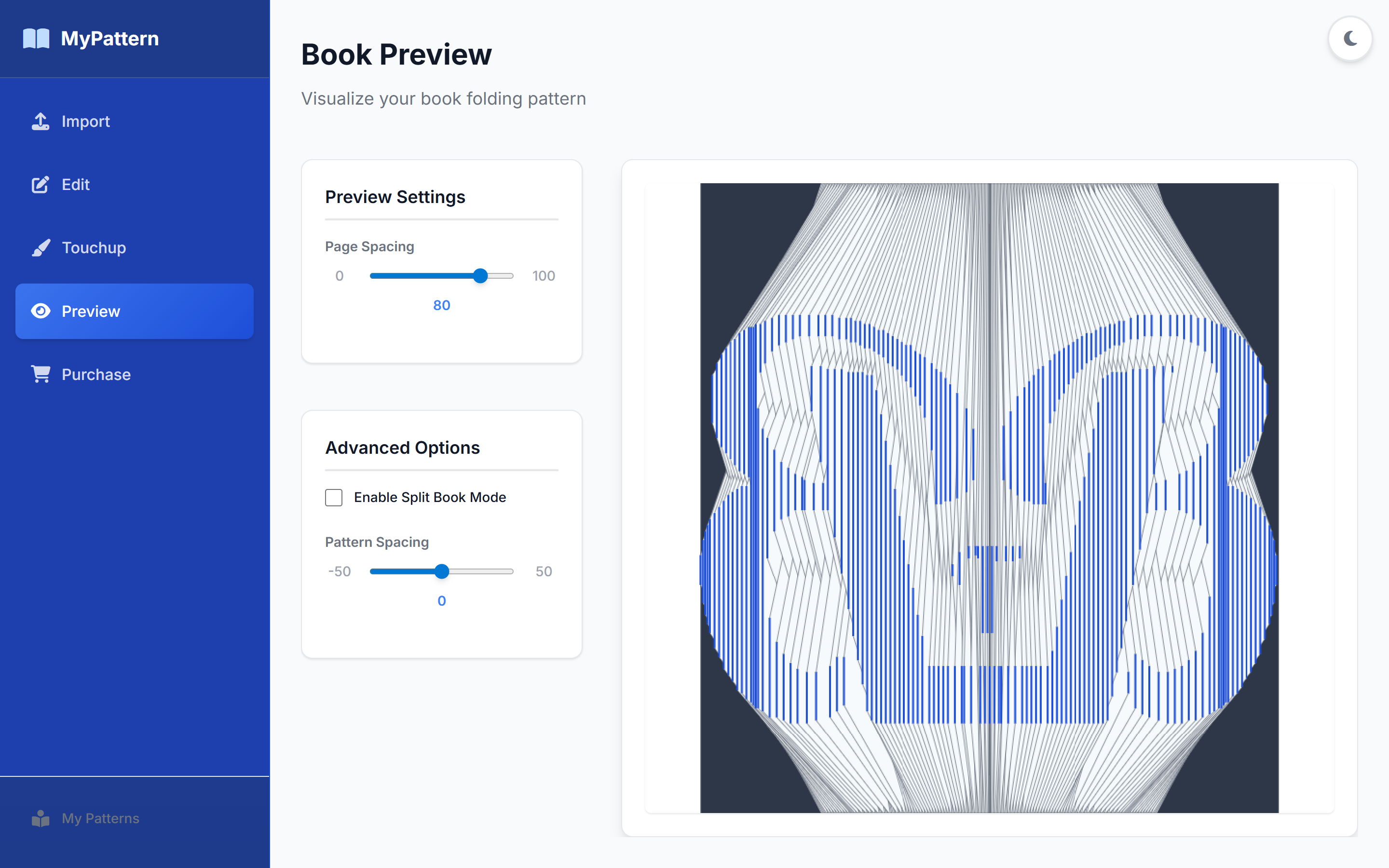
Task: Click the Edit pencil icon
Action: coord(40,184)
